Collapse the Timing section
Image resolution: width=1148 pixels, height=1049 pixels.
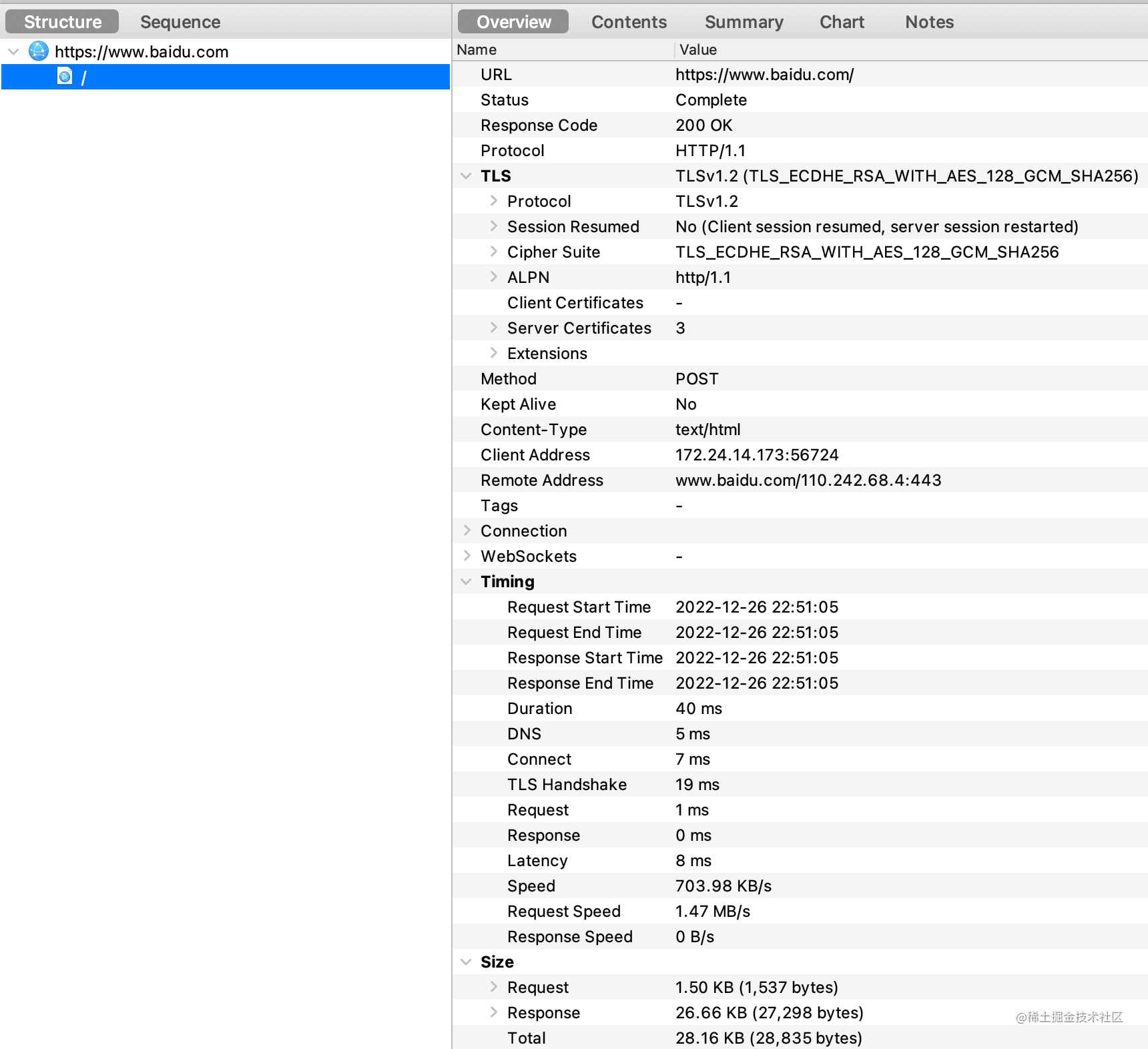point(466,582)
